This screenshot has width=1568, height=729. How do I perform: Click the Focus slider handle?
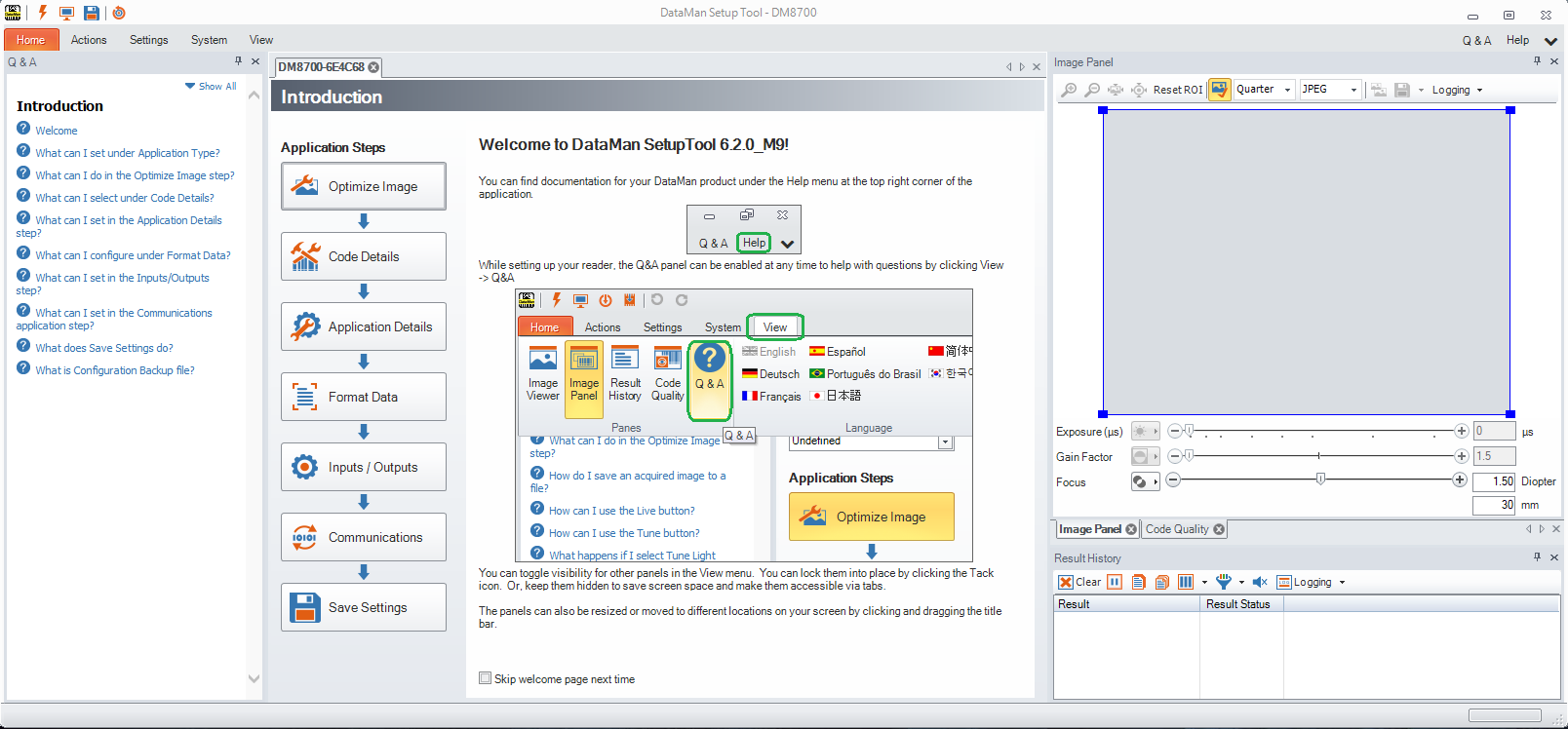click(1320, 479)
